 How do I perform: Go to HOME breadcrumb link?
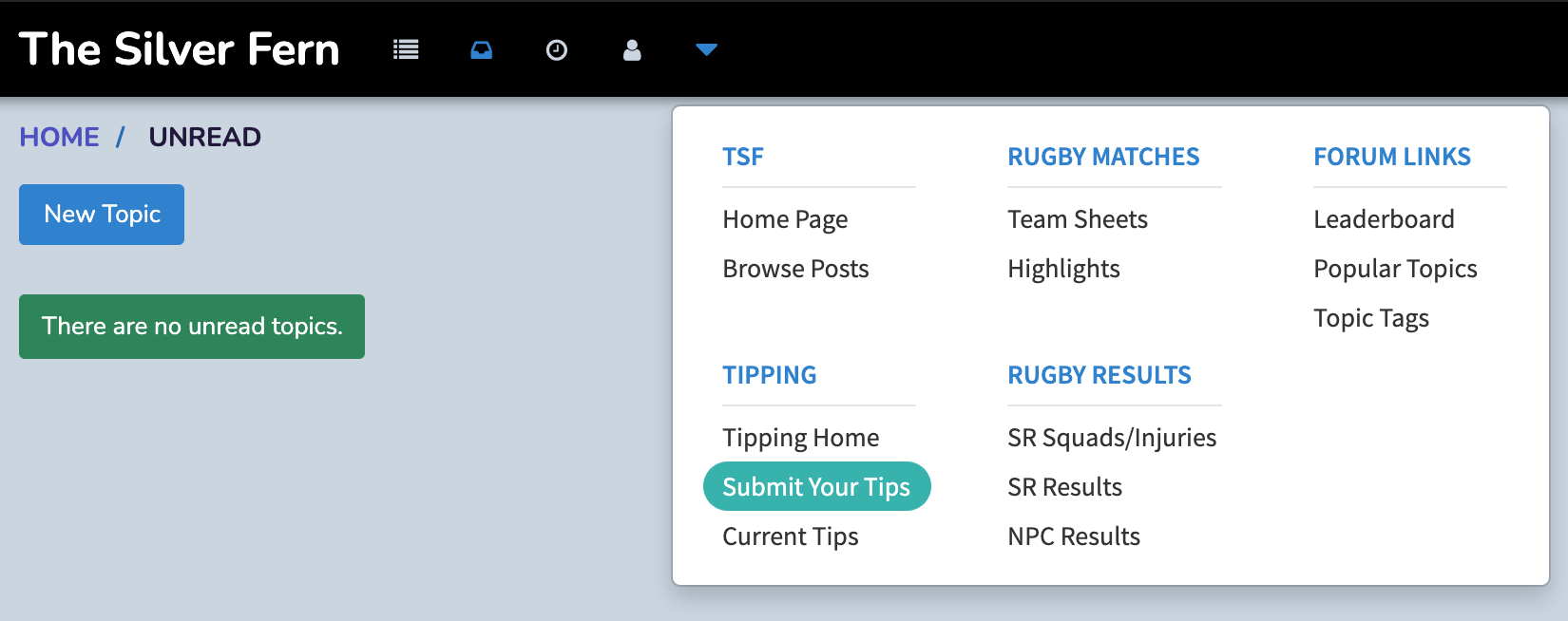[x=59, y=137]
